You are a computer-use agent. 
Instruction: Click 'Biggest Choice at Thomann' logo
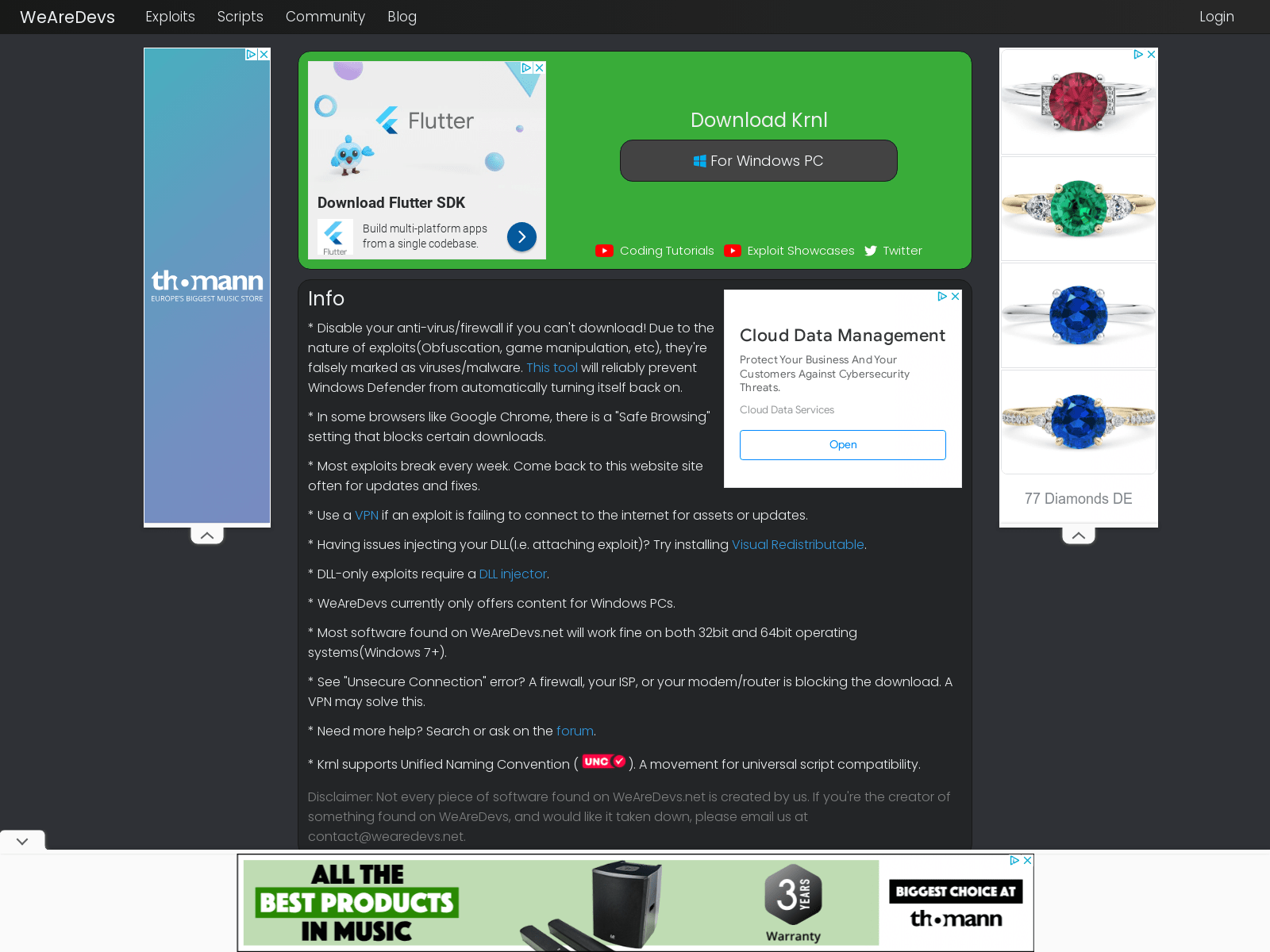click(956, 904)
